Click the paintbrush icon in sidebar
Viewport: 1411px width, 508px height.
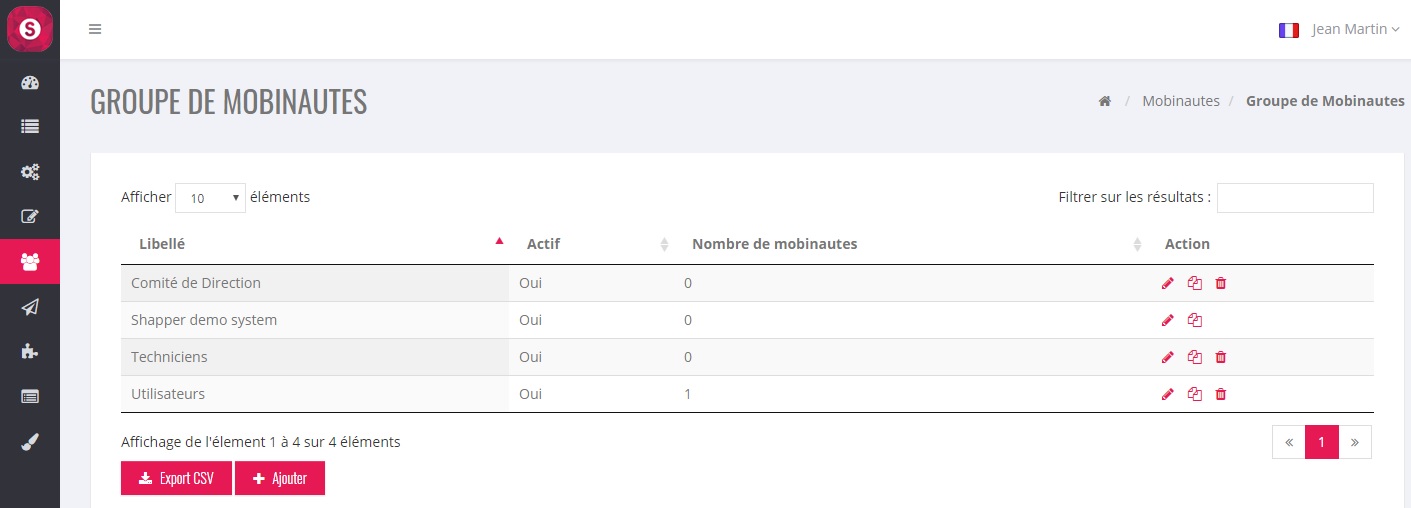pyautogui.click(x=30, y=440)
